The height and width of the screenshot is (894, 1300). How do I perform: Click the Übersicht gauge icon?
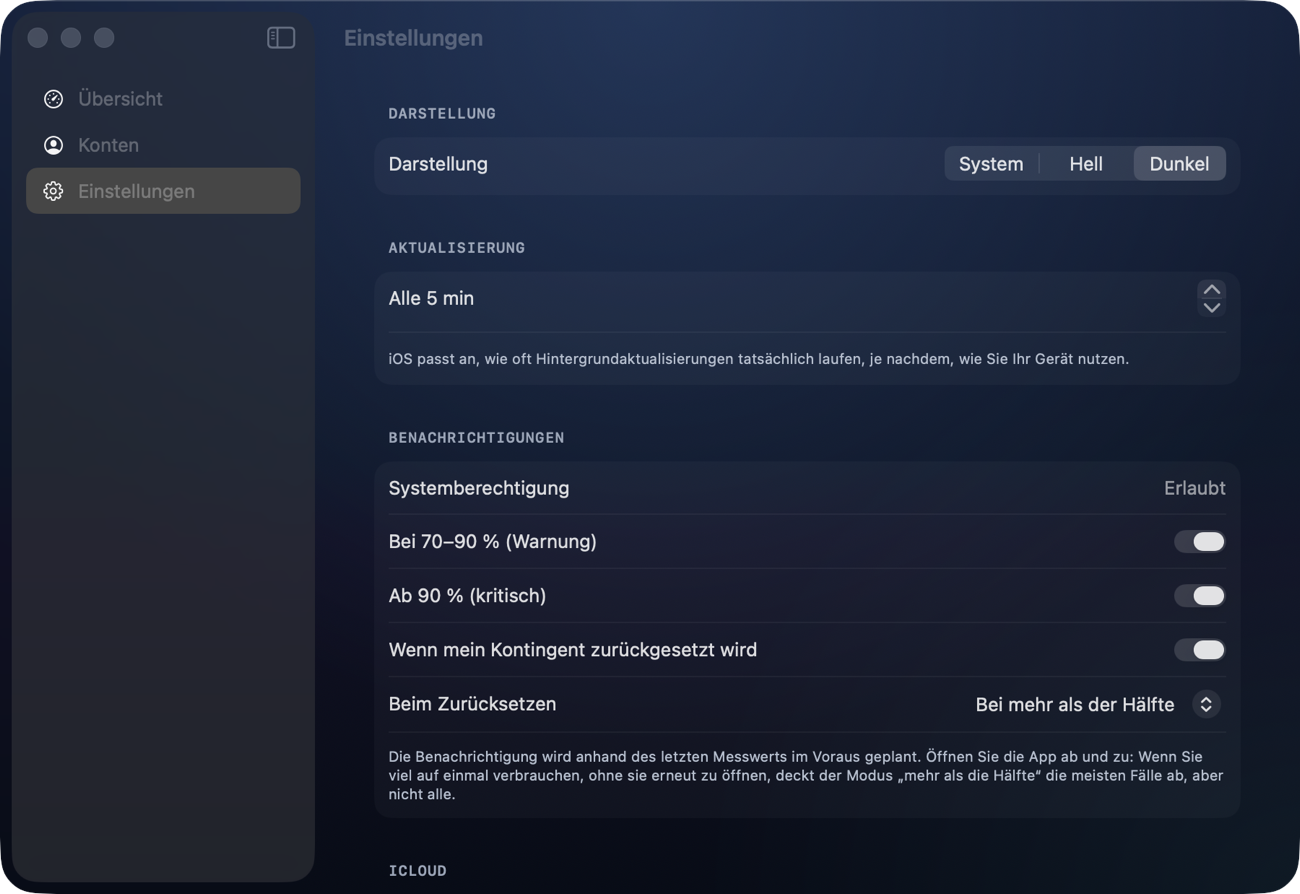(x=54, y=99)
